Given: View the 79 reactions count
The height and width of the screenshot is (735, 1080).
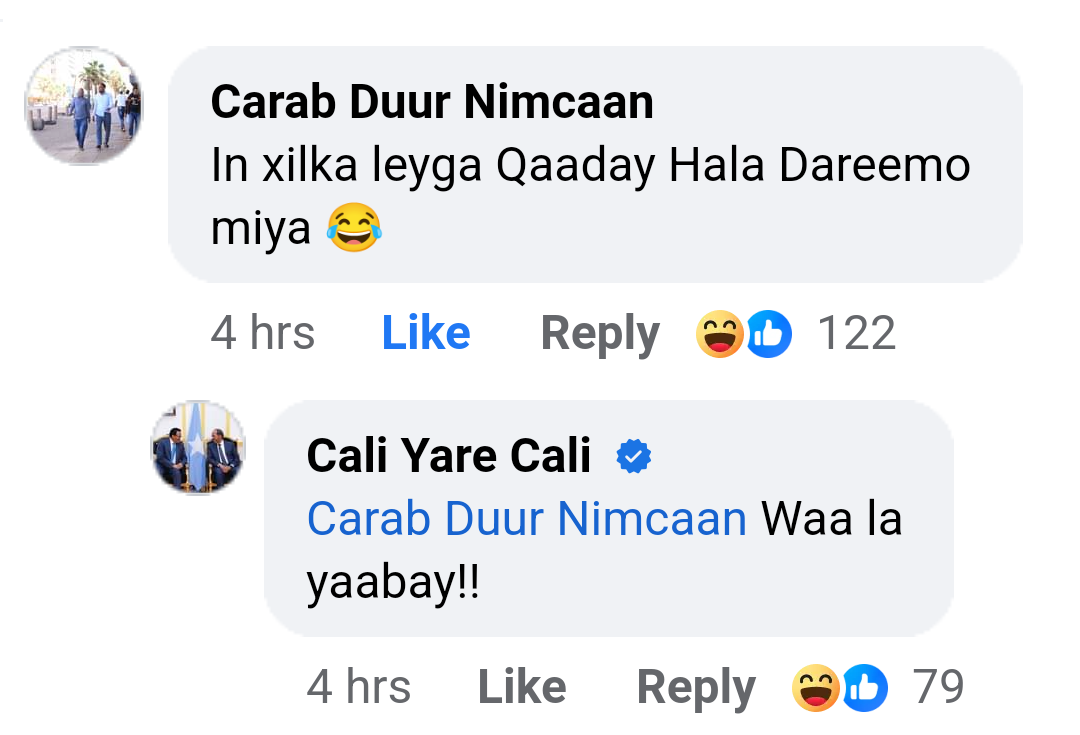Looking at the screenshot, I should click(939, 687).
